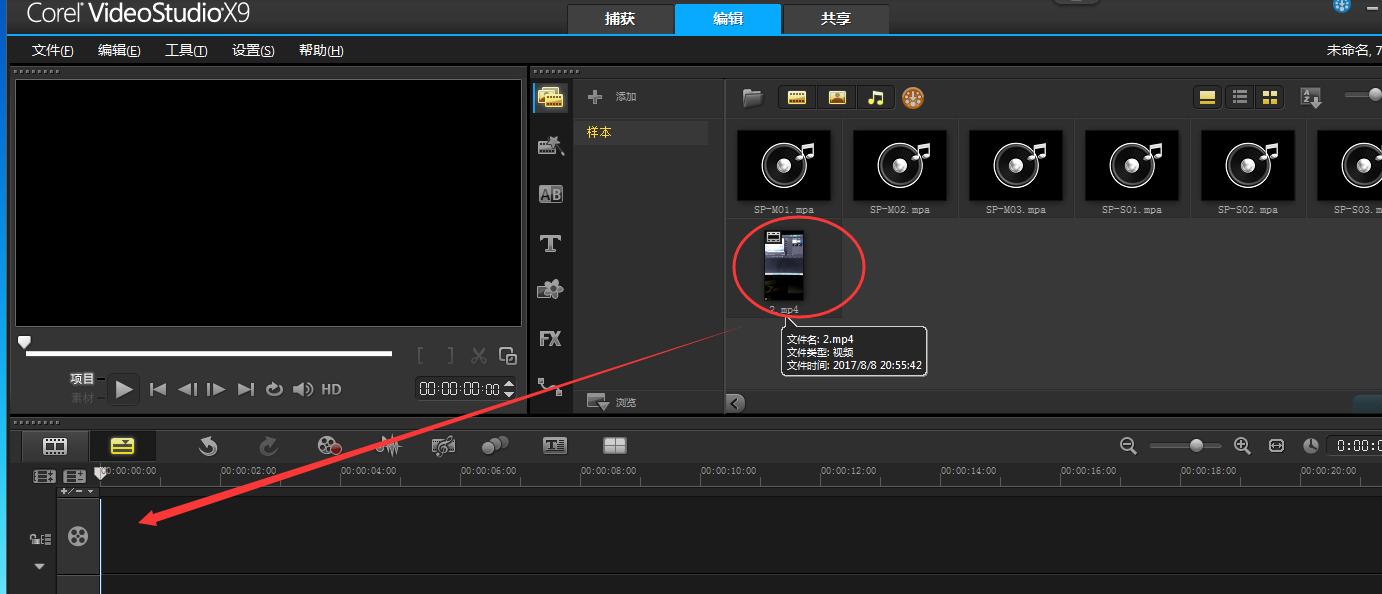Open the 文件(F) menu
The image size is (1382, 594).
click(52, 51)
